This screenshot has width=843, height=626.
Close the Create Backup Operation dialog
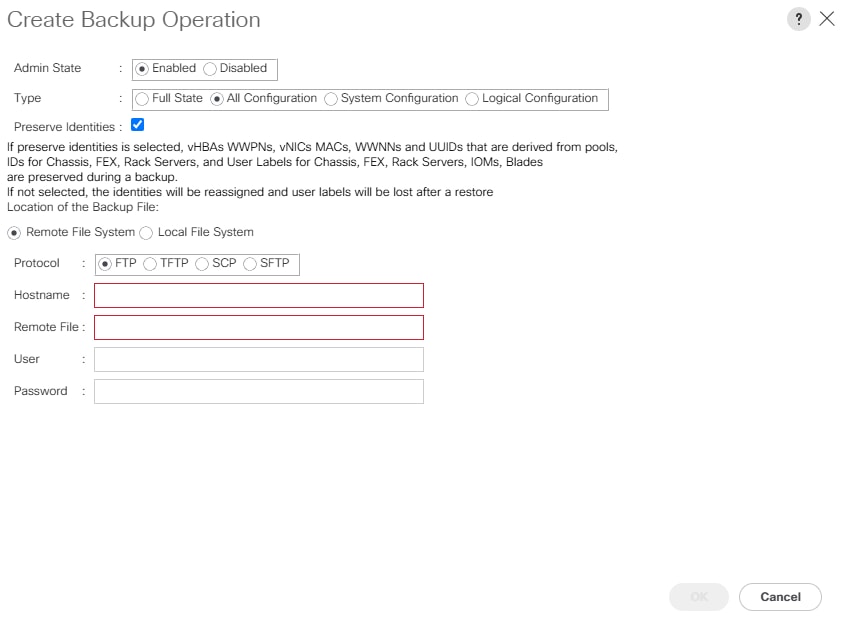click(827, 19)
